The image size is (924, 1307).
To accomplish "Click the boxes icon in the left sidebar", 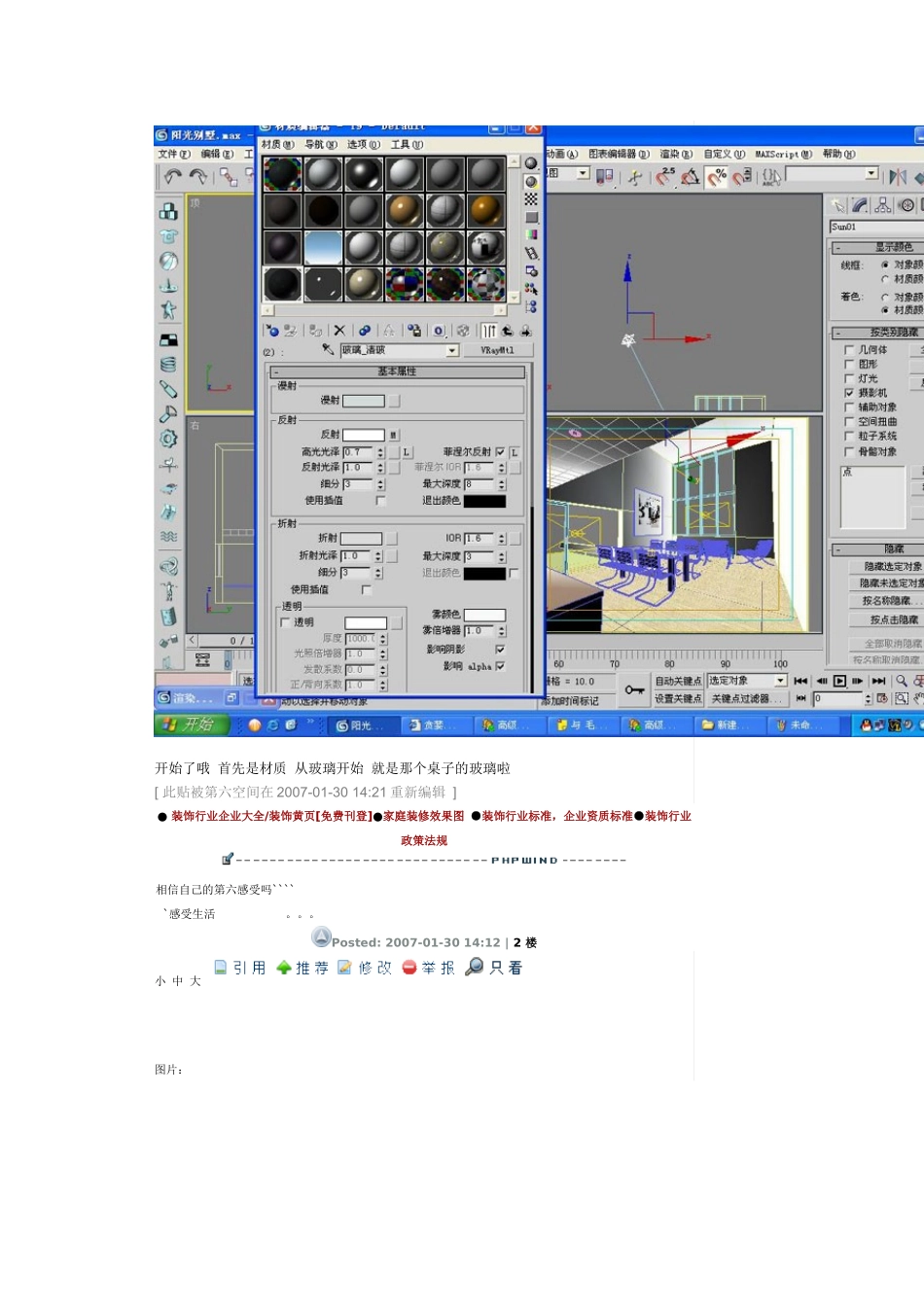I will 168,211.
